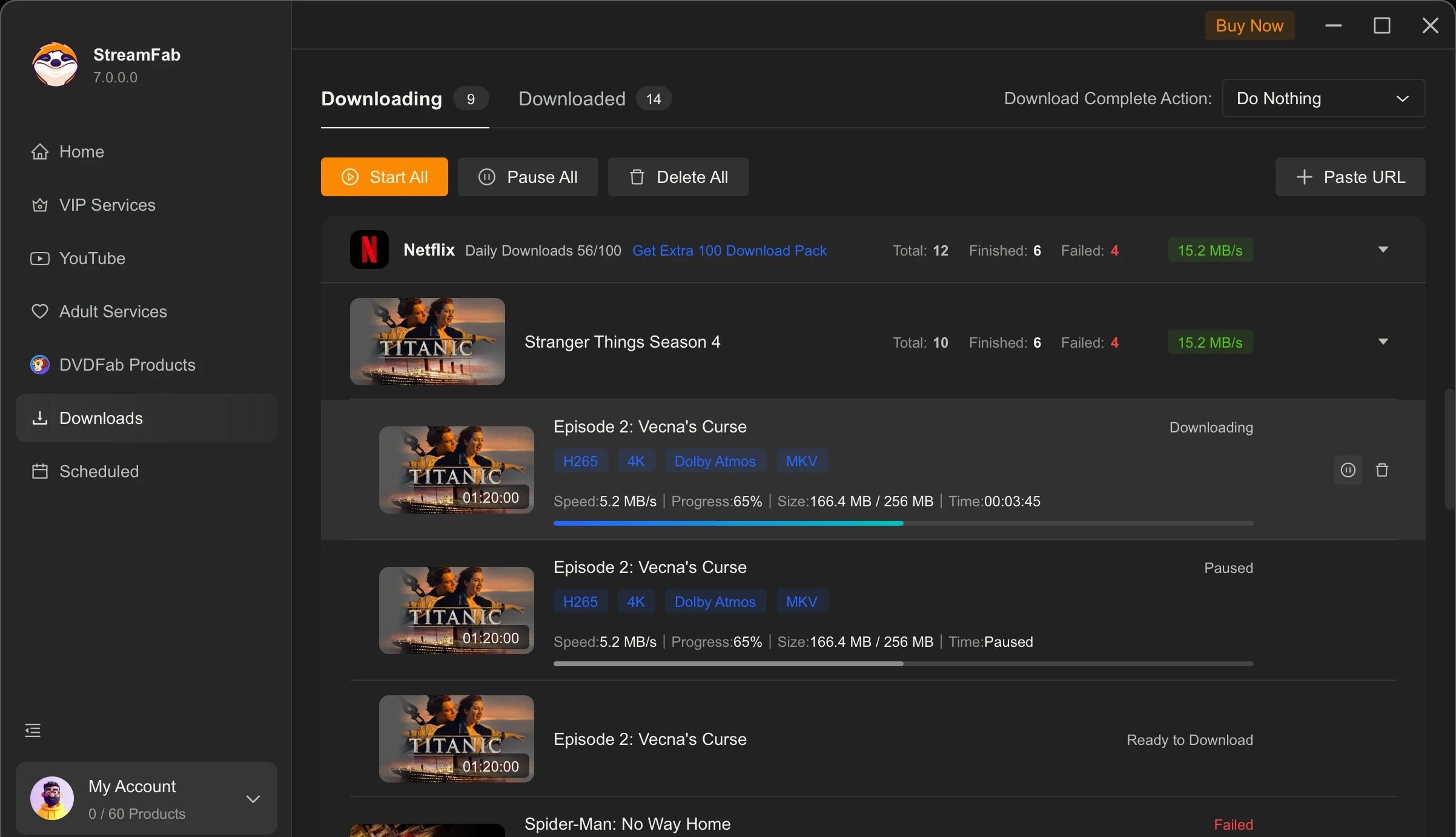This screenshot has width=1456, height=837.
Task: Click Pause All button
Action: 528,177
